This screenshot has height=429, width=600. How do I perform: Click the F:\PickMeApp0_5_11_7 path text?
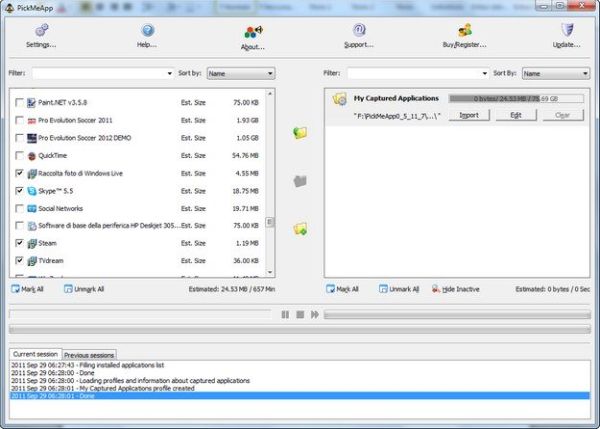[x=397, y=116]
